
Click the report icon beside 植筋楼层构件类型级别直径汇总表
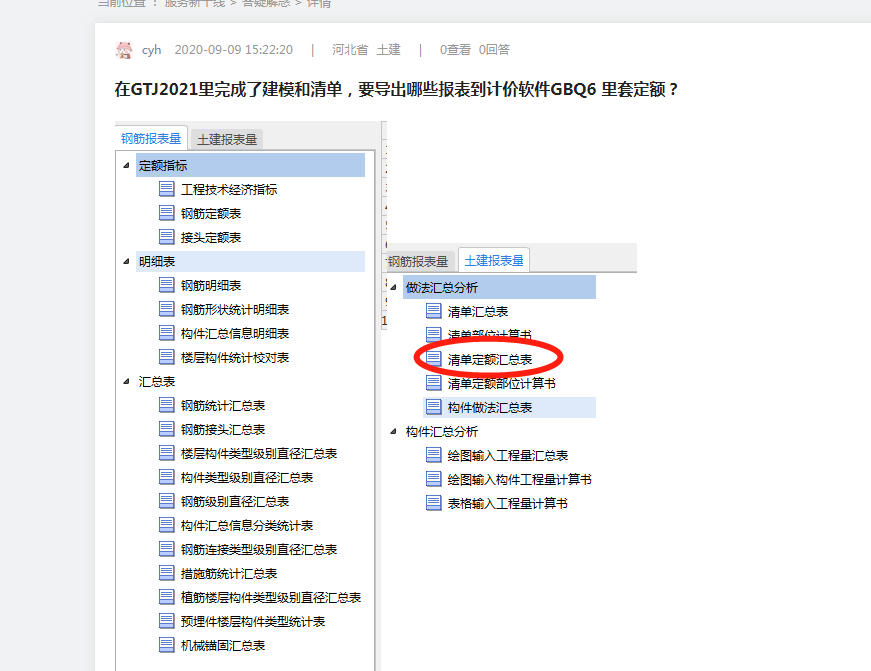click(x=167, y=597)
